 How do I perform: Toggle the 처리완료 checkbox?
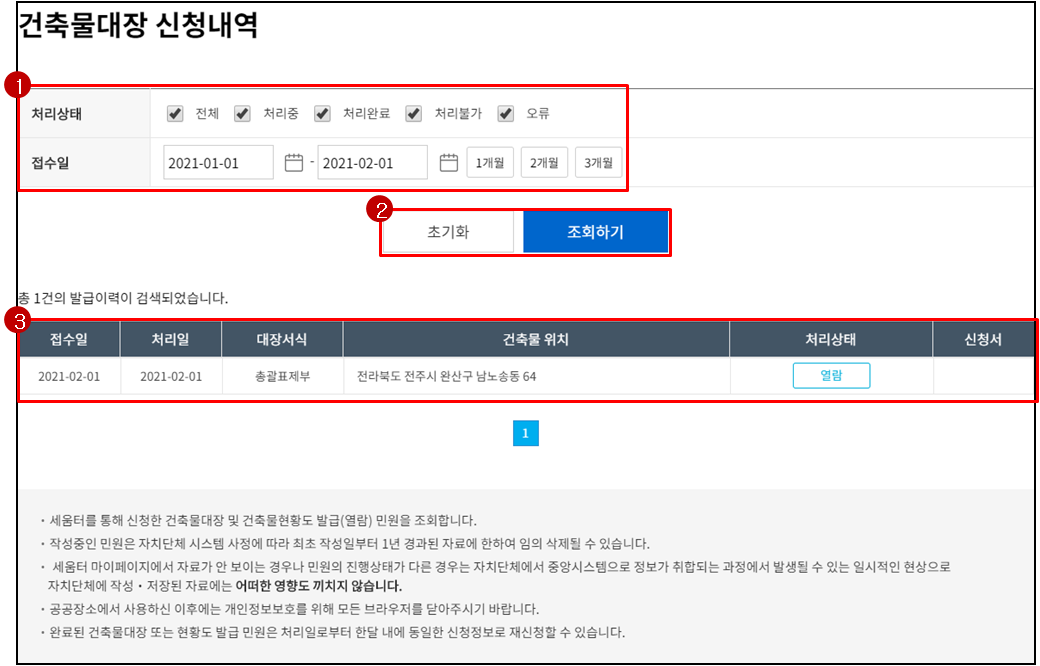(x=321, y=113)
